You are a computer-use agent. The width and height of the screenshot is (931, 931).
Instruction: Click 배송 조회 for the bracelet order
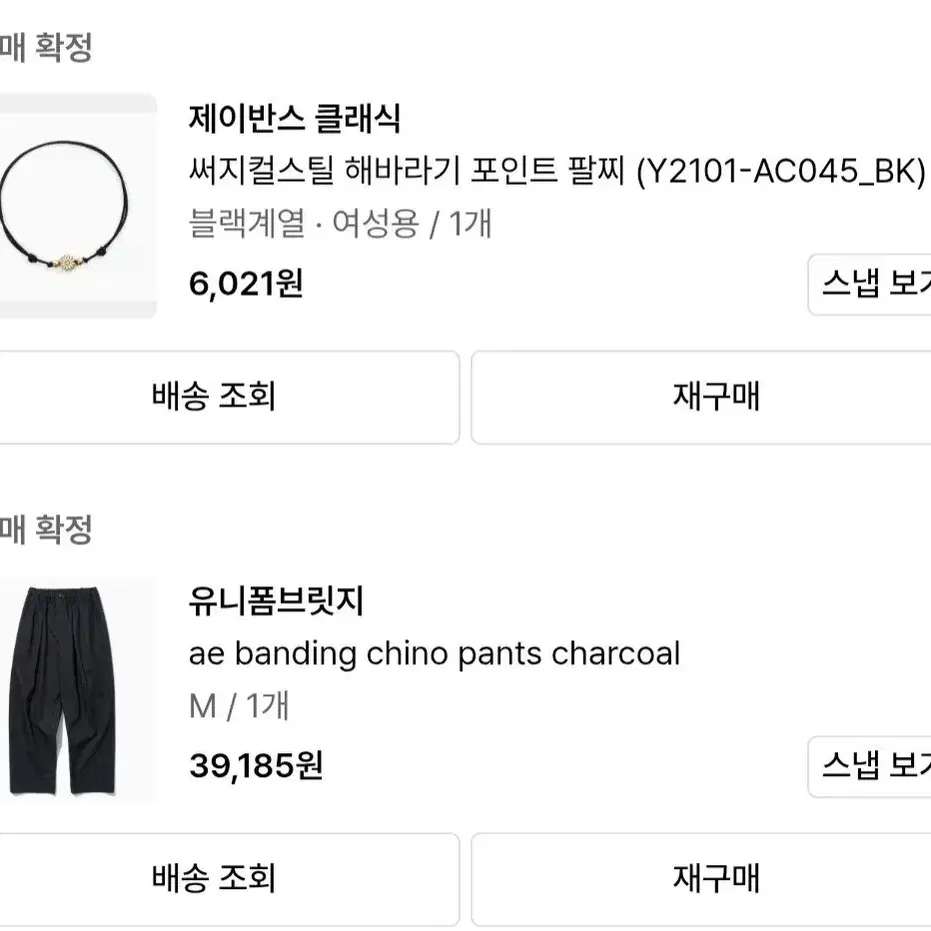(213, 397)
